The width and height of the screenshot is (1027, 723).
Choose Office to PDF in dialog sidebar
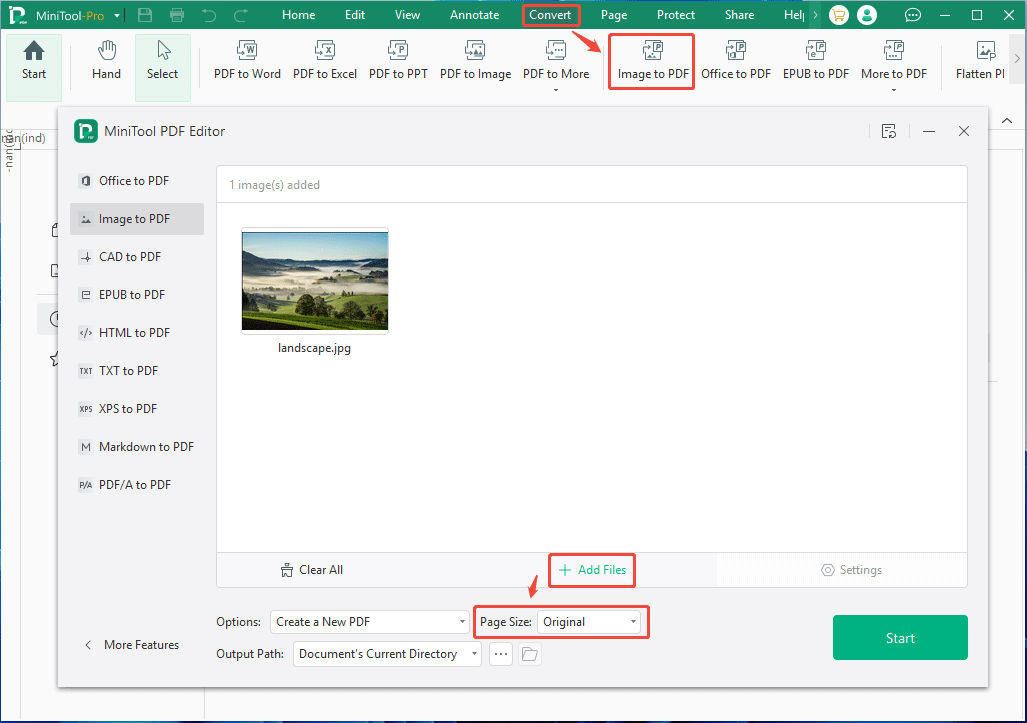(137, 181)
